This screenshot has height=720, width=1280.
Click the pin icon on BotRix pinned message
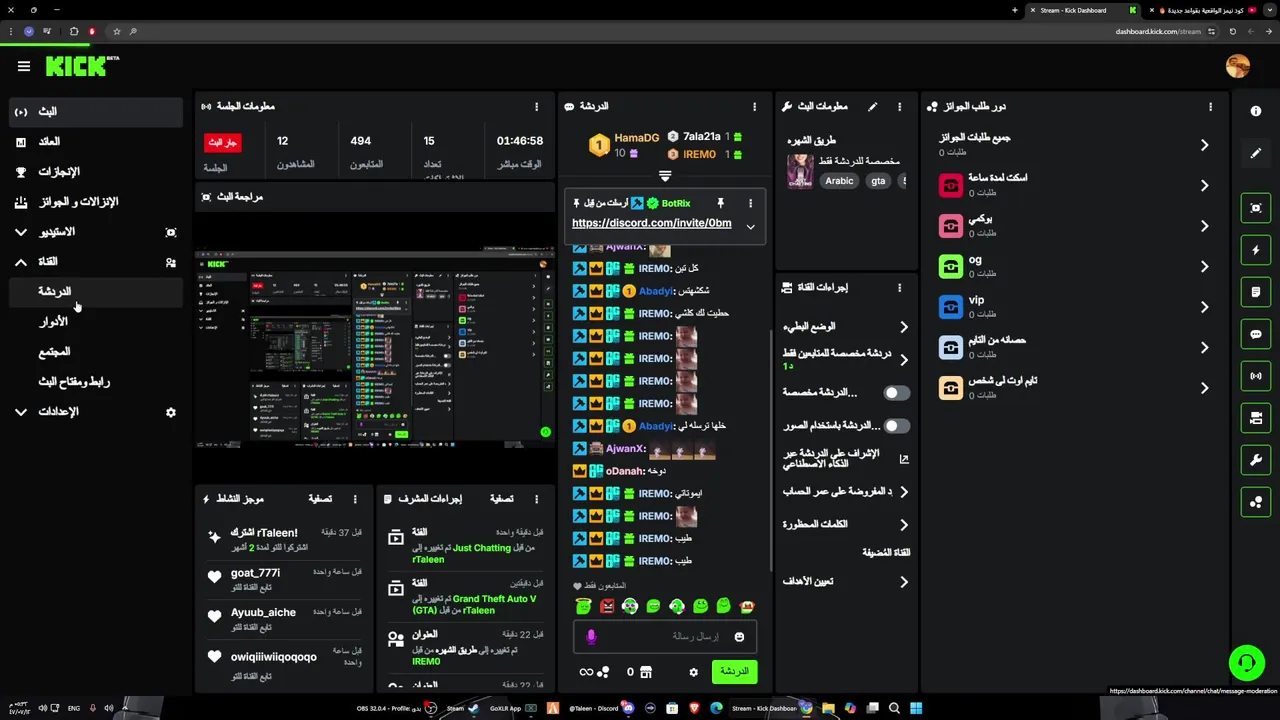[720, 203]
